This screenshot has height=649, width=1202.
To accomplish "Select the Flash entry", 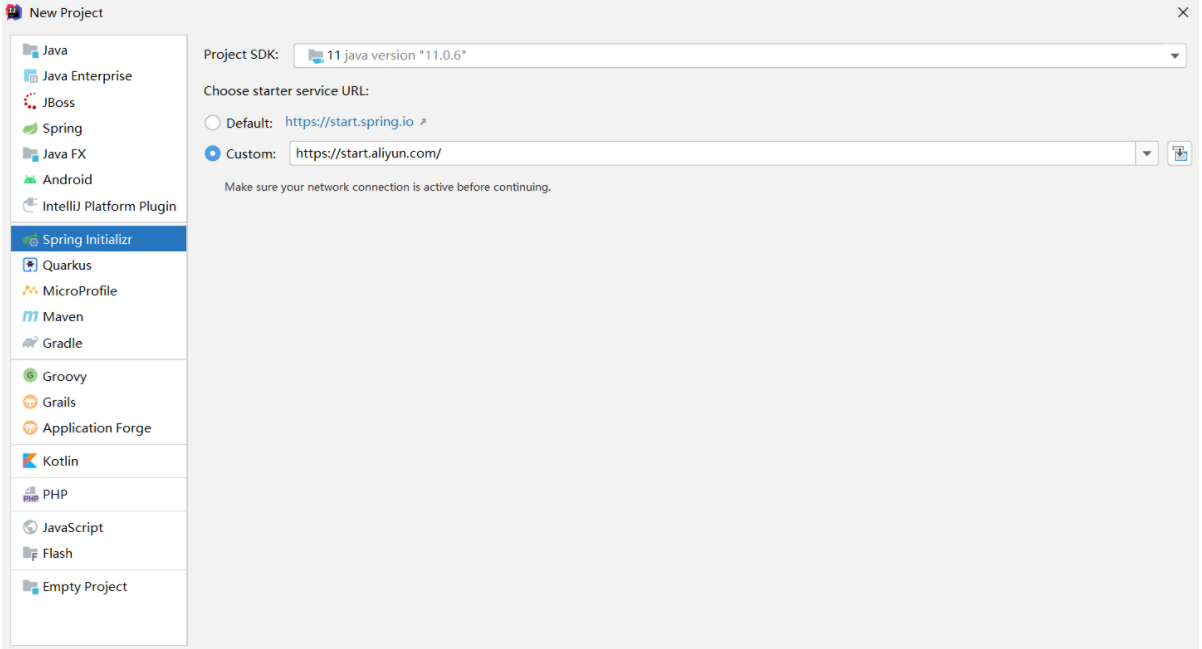I will tap(98, 553).
